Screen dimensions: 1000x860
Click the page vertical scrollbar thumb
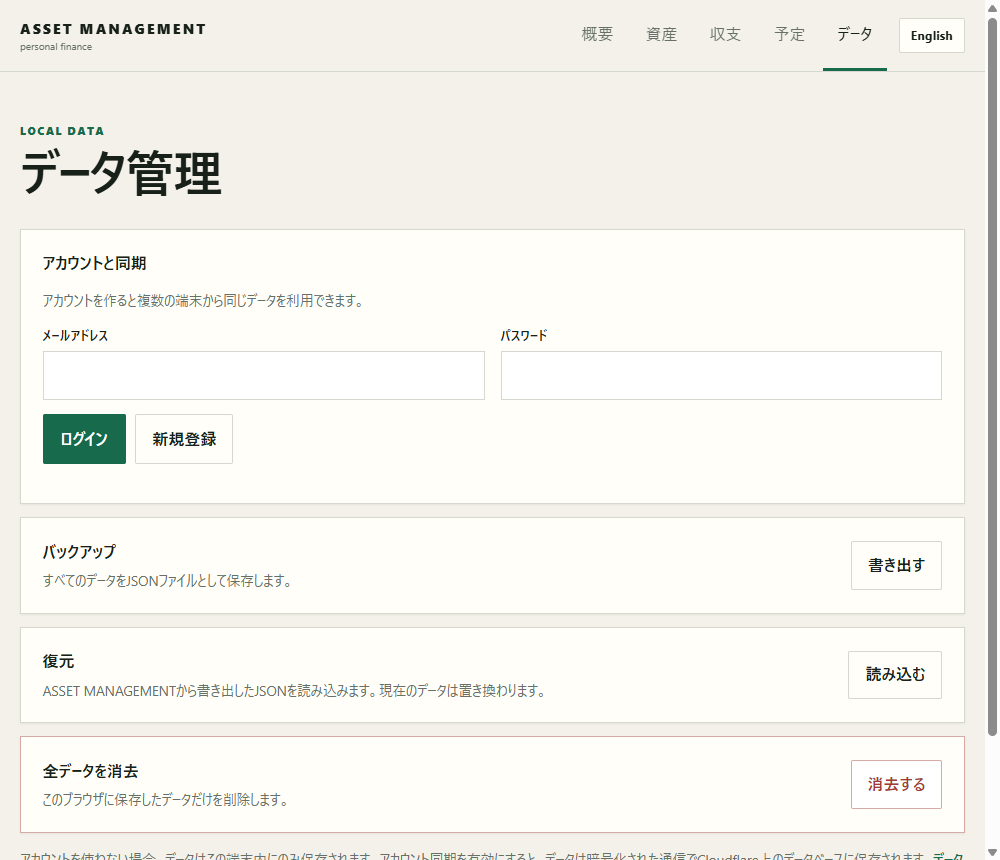[992, 376]
